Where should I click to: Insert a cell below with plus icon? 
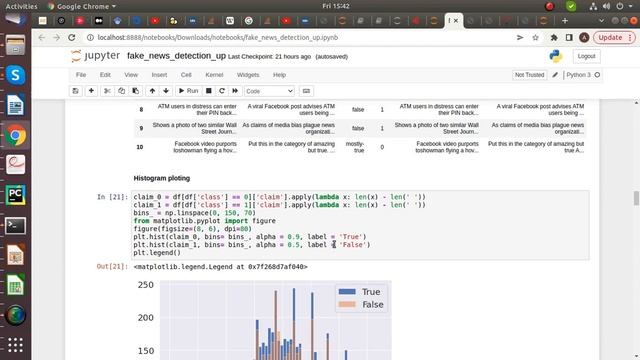coord(91,91)
